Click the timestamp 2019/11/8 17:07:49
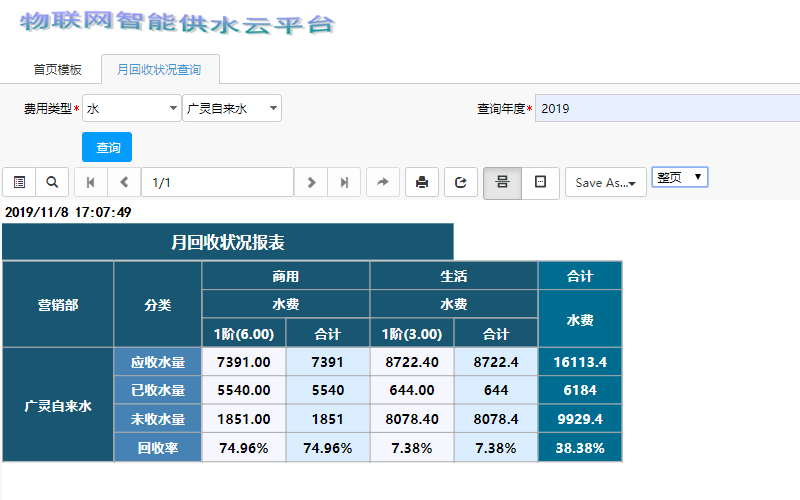The width and height of the screenshot is (800, 500). (x=68, y=212)
